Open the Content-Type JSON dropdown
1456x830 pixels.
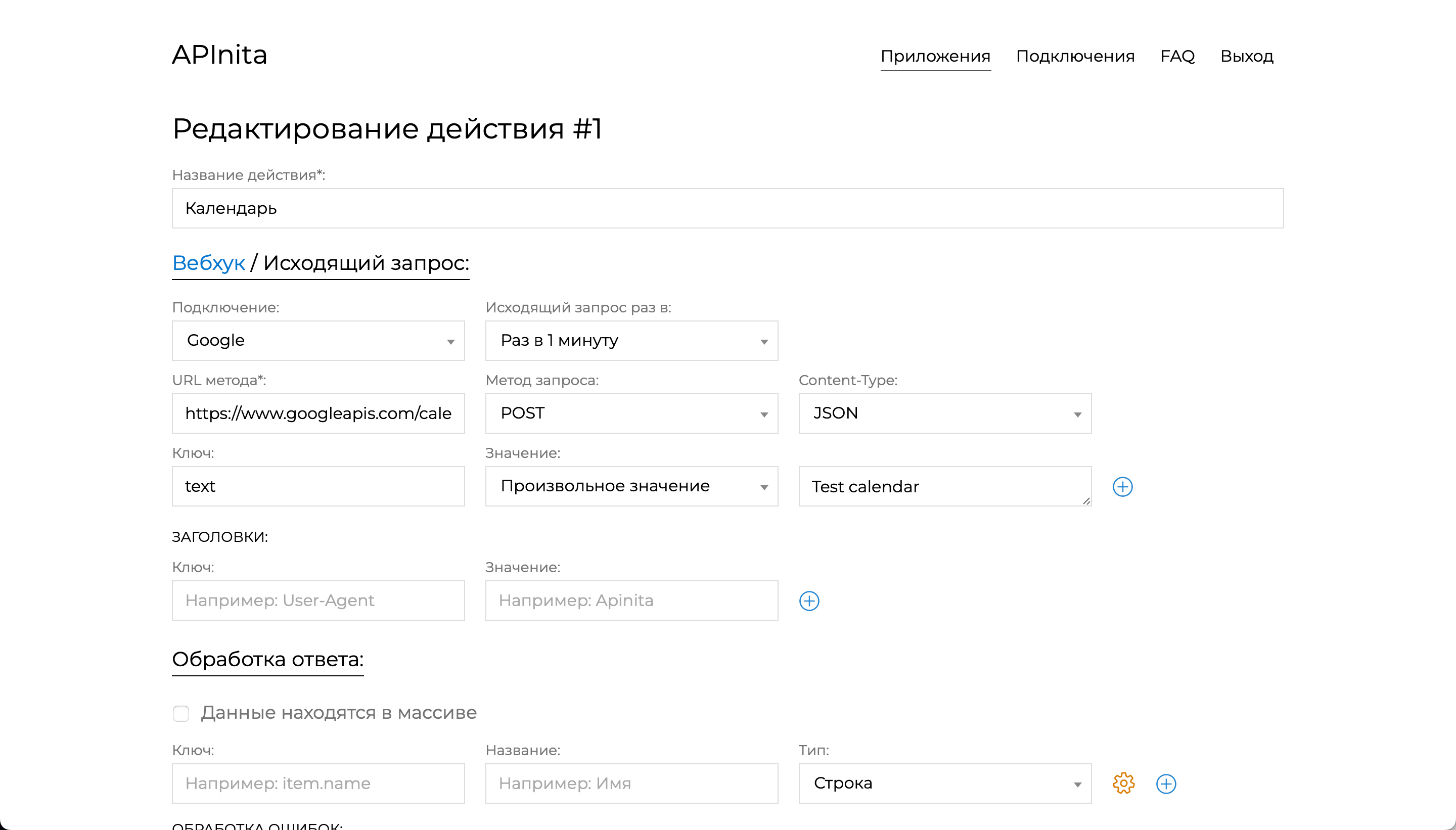(x=945, y=413)
